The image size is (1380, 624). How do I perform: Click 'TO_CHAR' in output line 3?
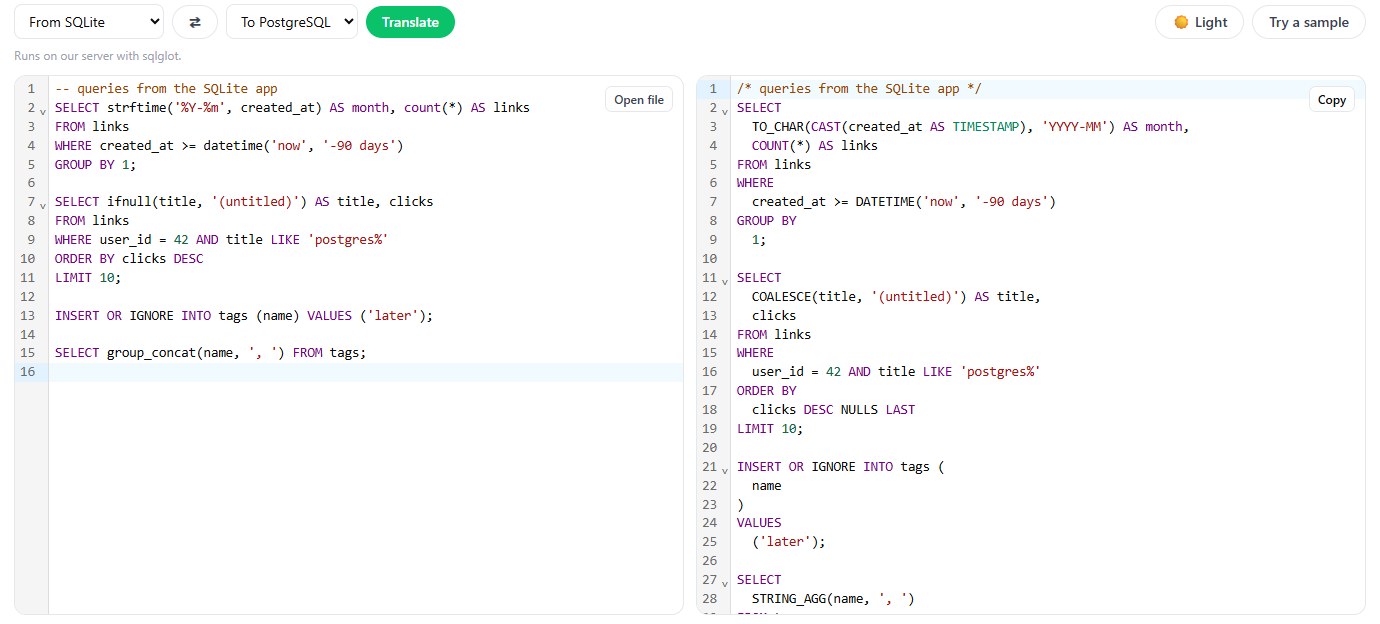pos(778,126)
